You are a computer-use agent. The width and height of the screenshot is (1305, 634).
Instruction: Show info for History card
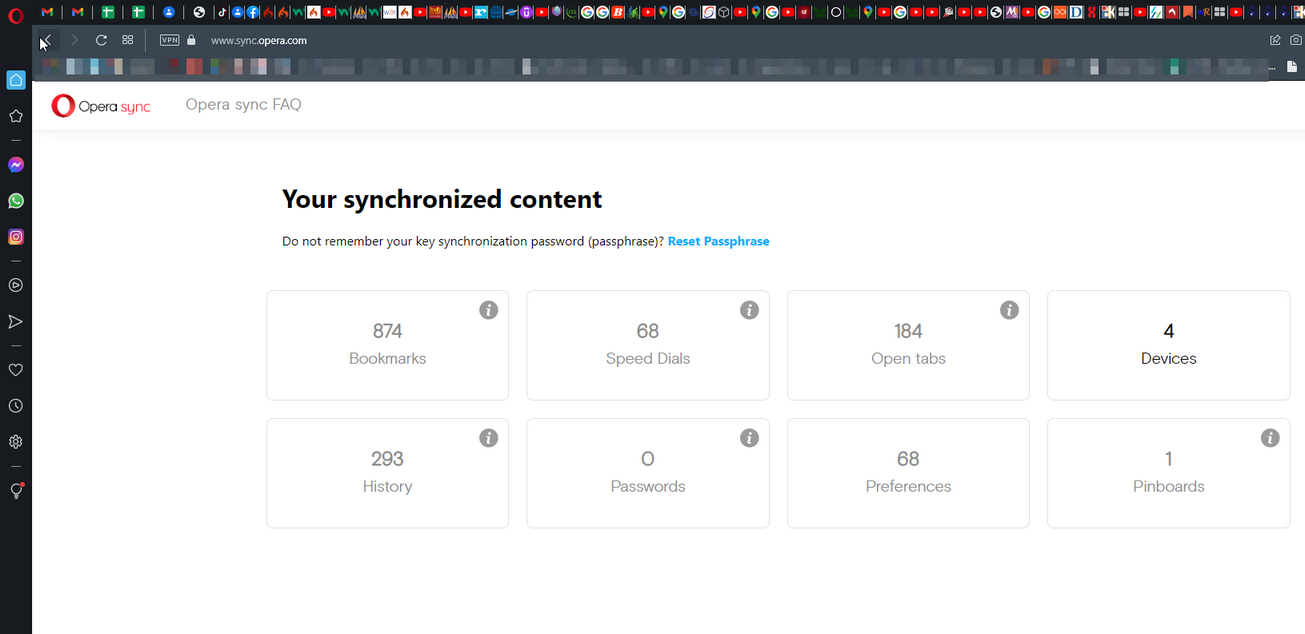click(x=488, y=438)
